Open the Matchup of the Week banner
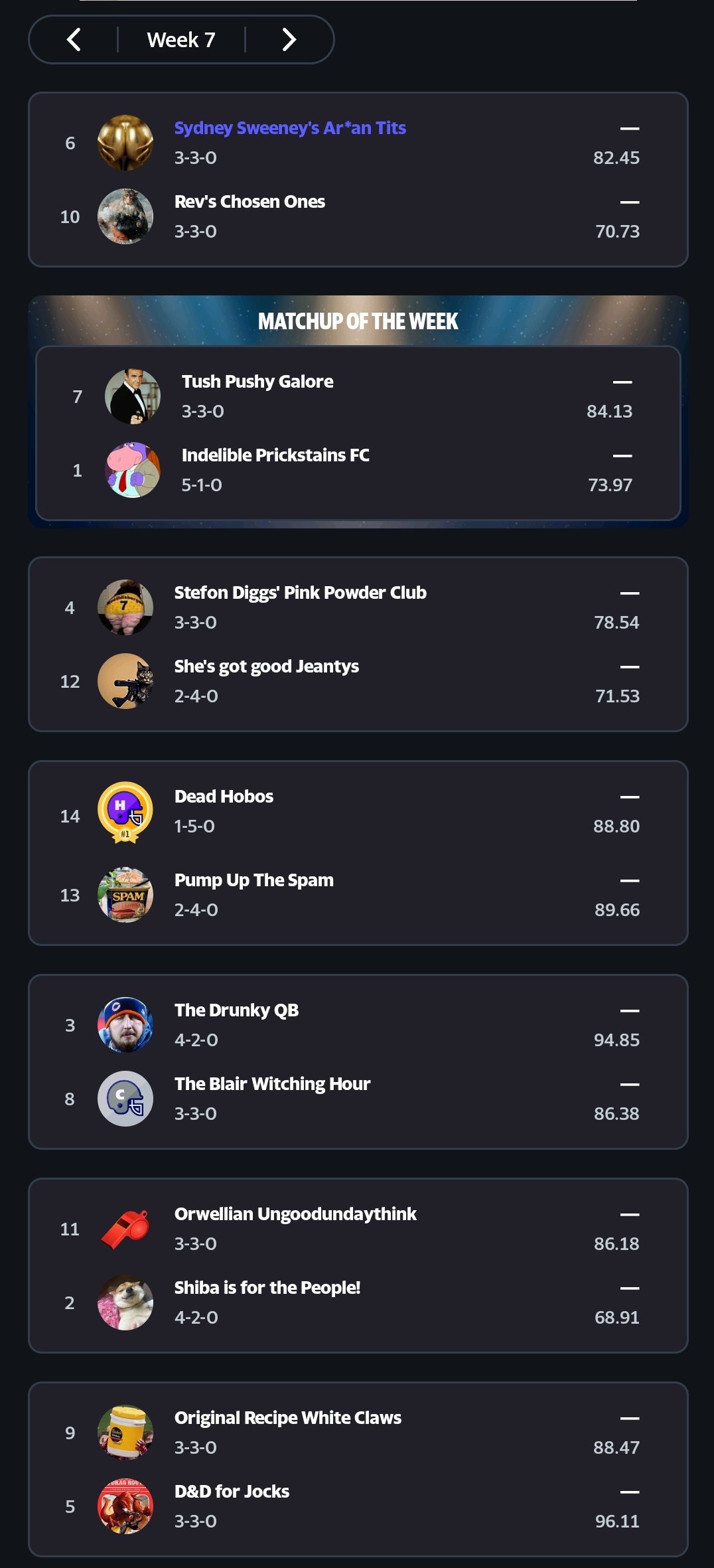The image size is (714, 1568). pos(358,321)
